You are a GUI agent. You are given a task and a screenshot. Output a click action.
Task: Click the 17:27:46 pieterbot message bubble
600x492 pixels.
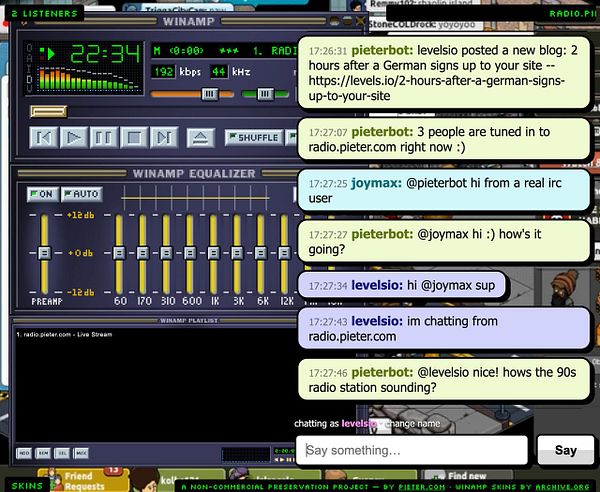(444, 380)
